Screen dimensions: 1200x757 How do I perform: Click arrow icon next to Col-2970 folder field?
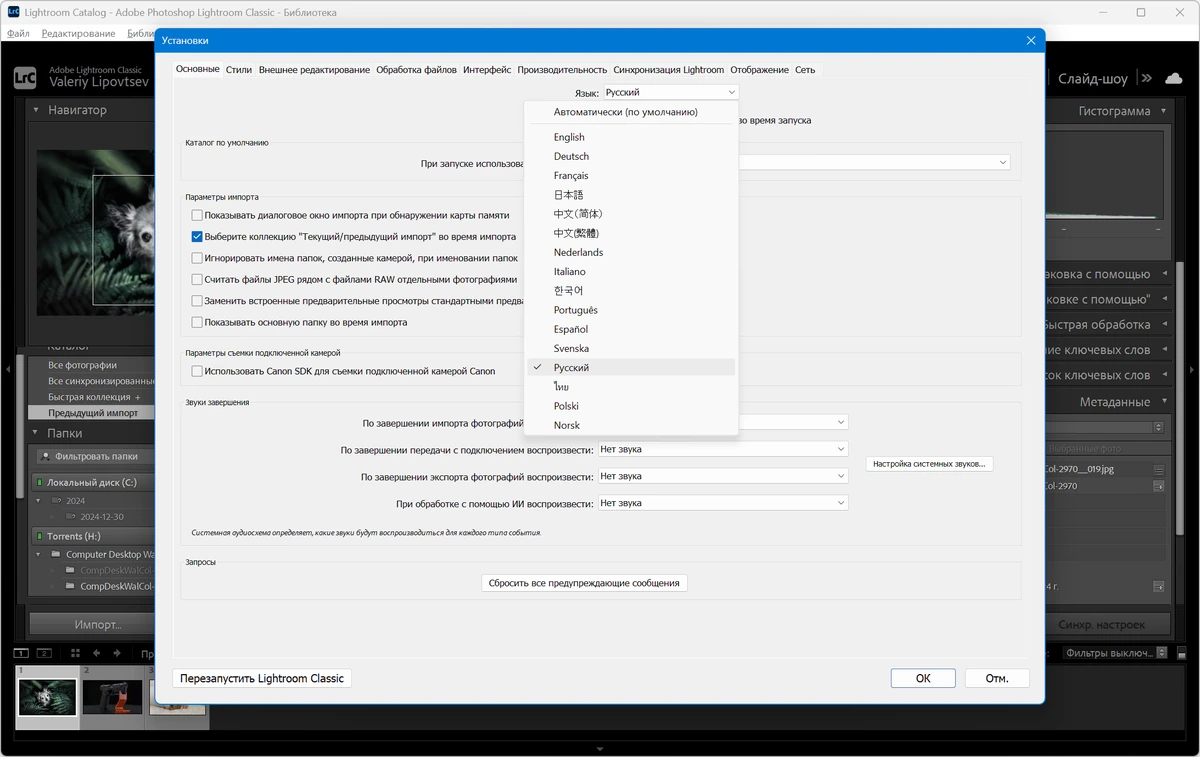1159,486
